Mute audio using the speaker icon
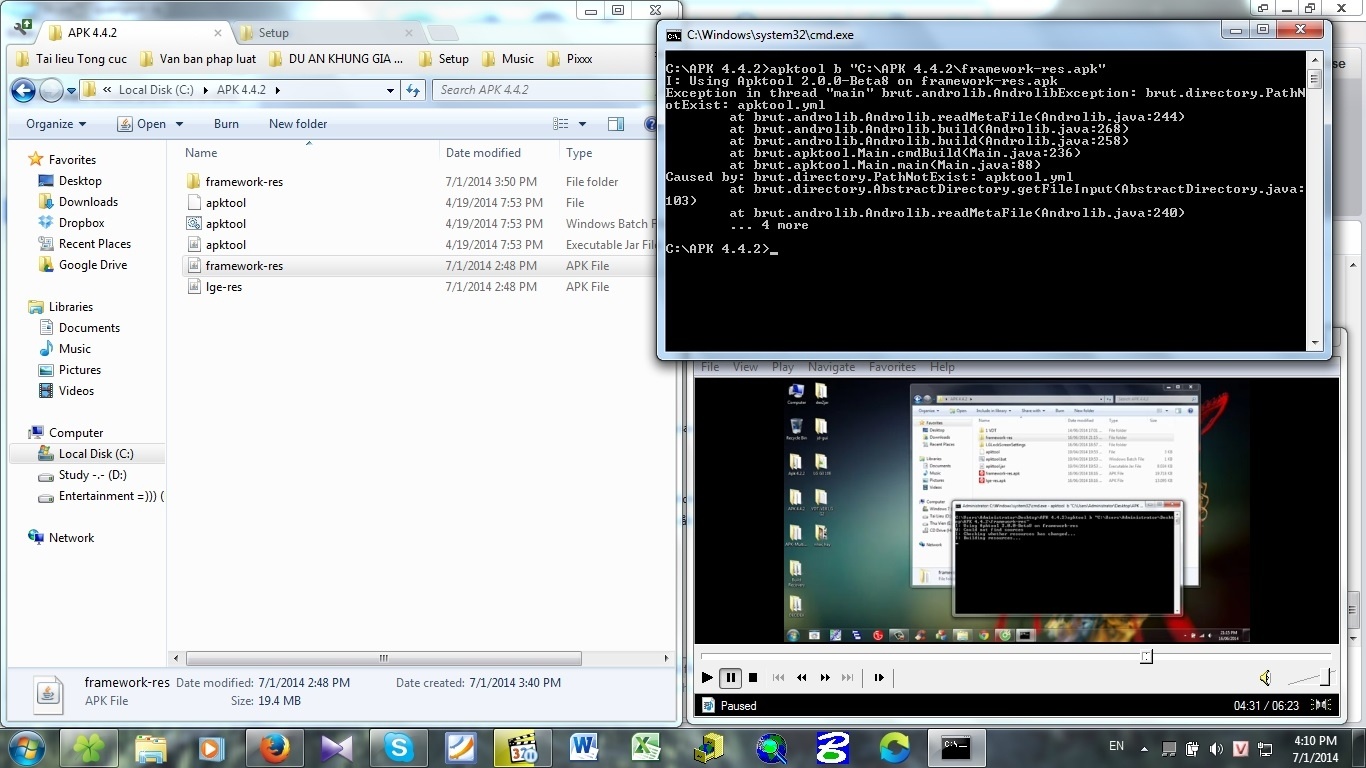This screenshot has height=768, width=1366. point(1265,678)
